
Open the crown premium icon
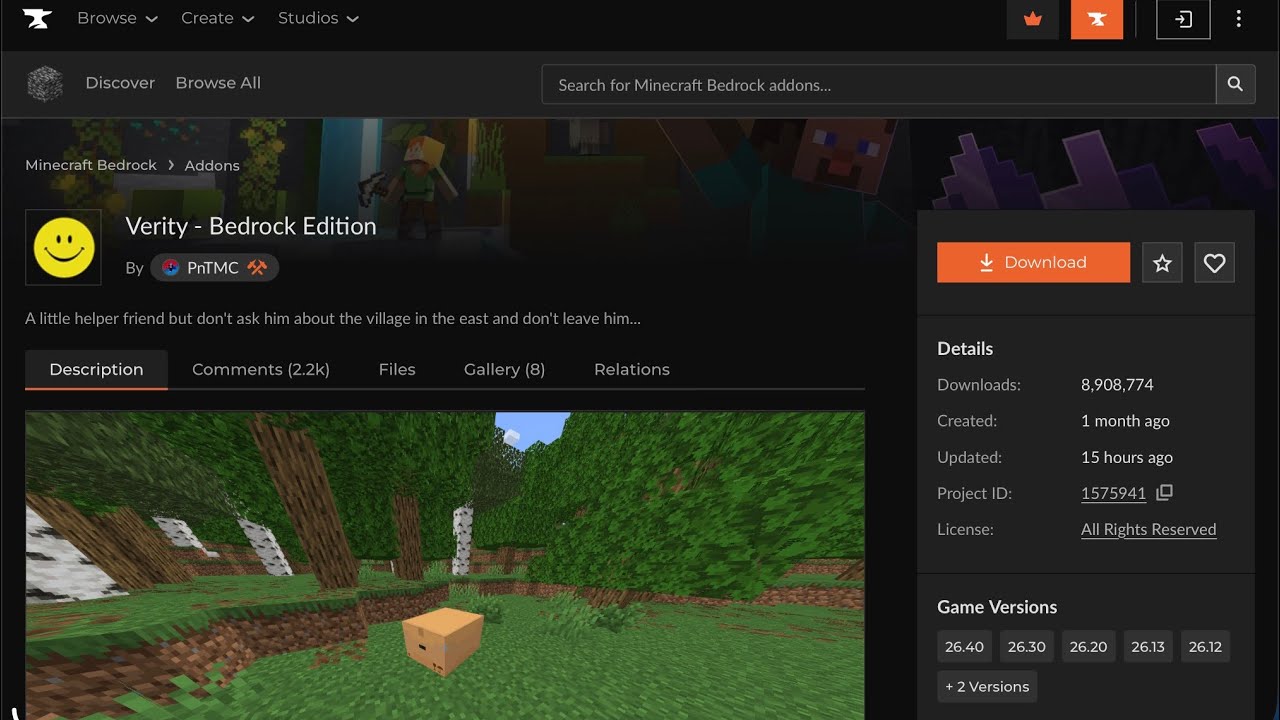point(1033,19)
